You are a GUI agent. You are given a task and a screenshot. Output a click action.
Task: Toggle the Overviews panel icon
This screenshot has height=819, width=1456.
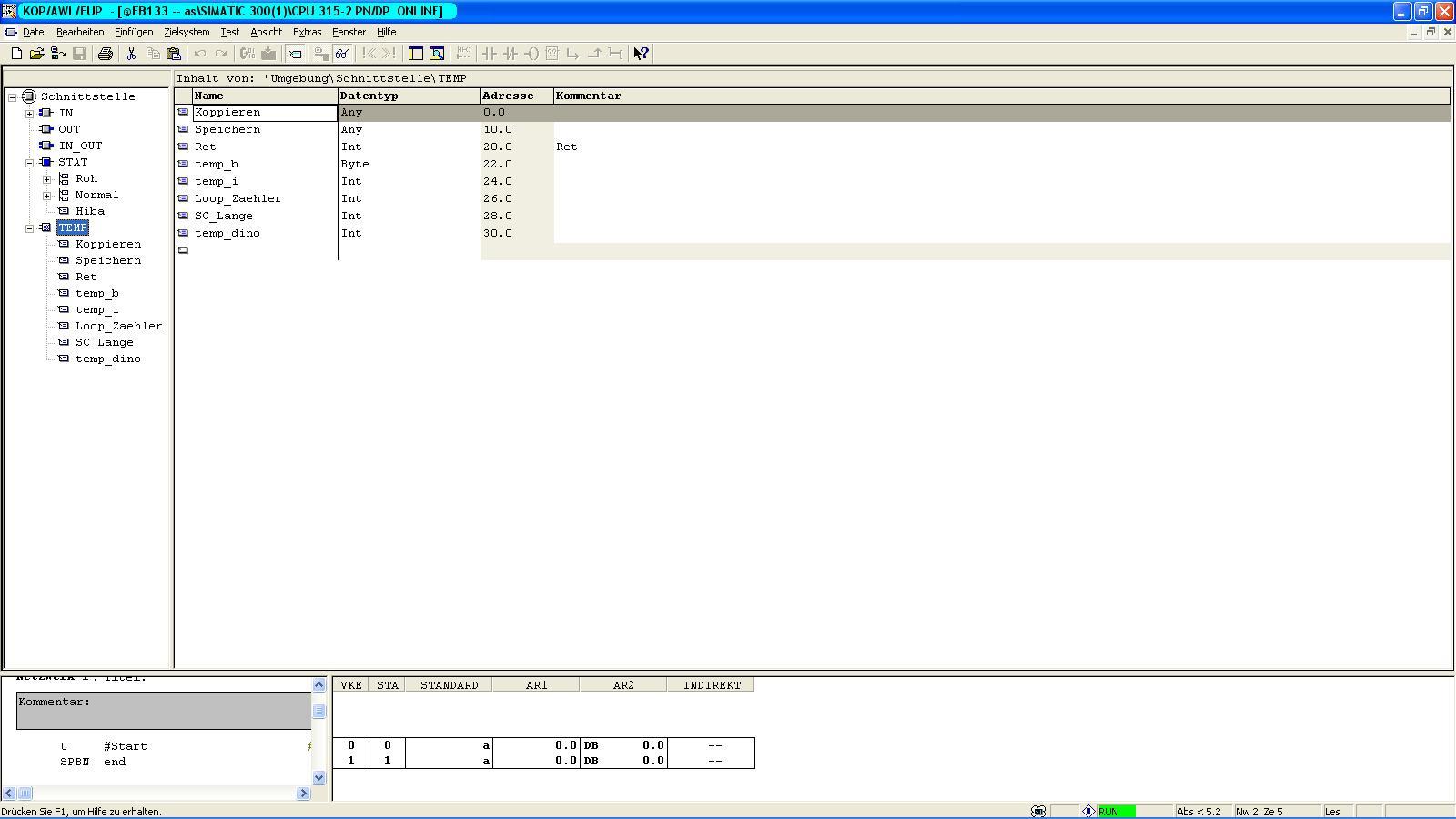[x=416, y=54]
